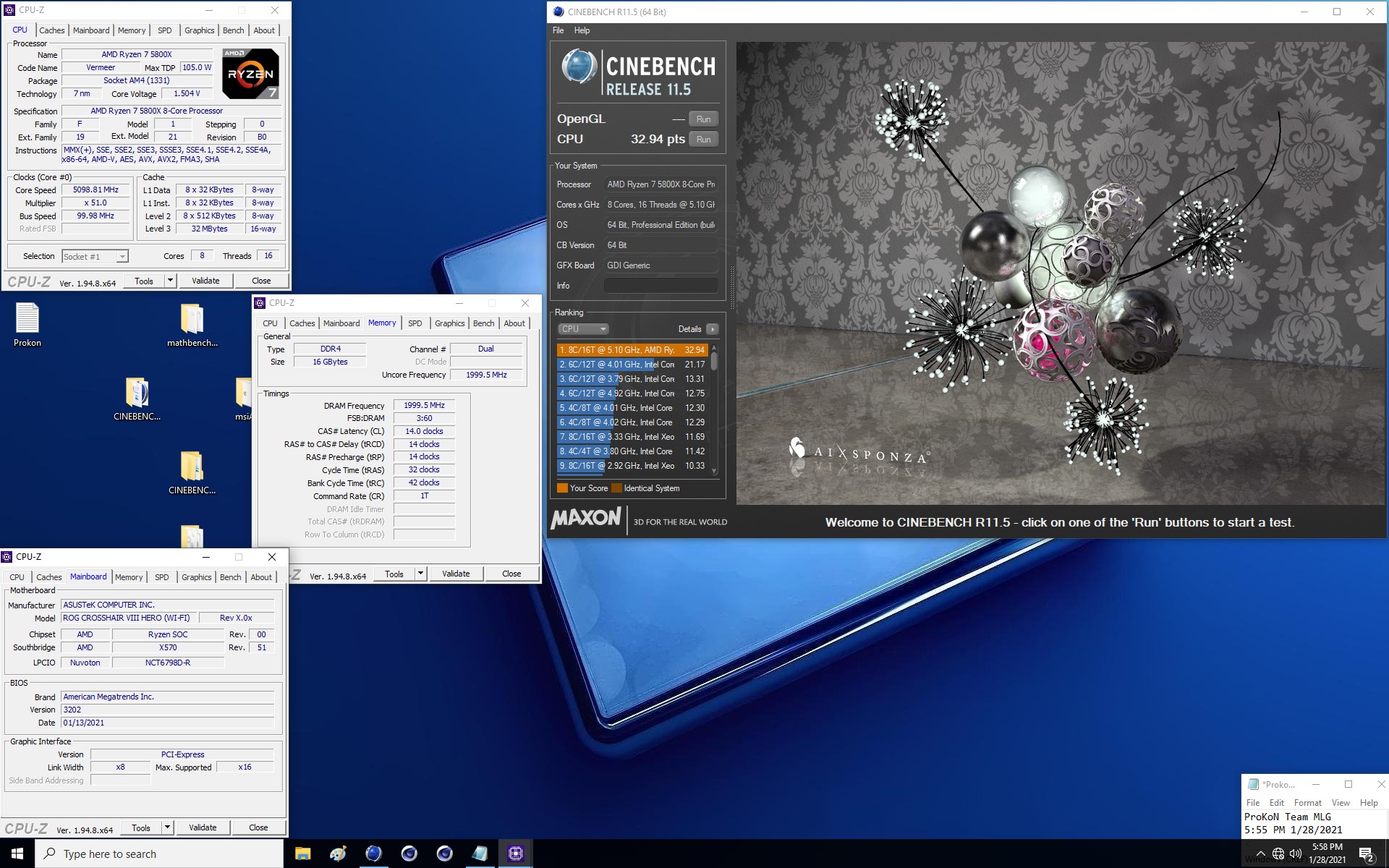The width and height of the screenshot is (1389, 868).
Task: Run the OpenGL benchmark in Cinebench
Action: tap(703, 119)
